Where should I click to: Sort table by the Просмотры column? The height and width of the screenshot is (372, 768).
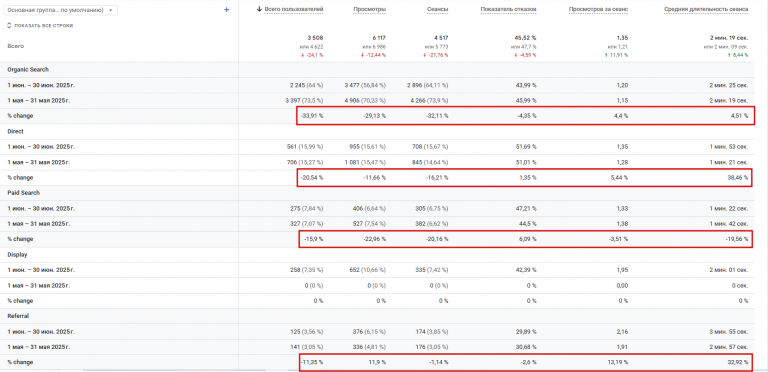369,9
